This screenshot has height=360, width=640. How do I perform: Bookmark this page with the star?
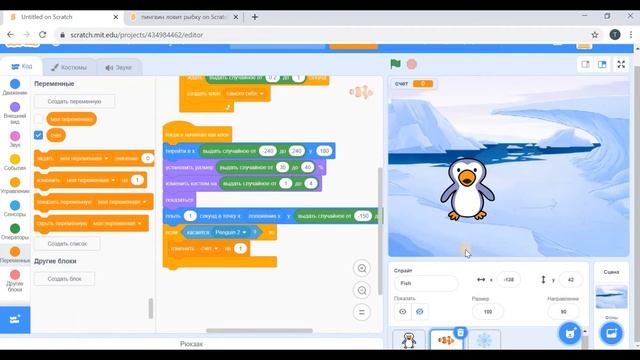(595, 35)
